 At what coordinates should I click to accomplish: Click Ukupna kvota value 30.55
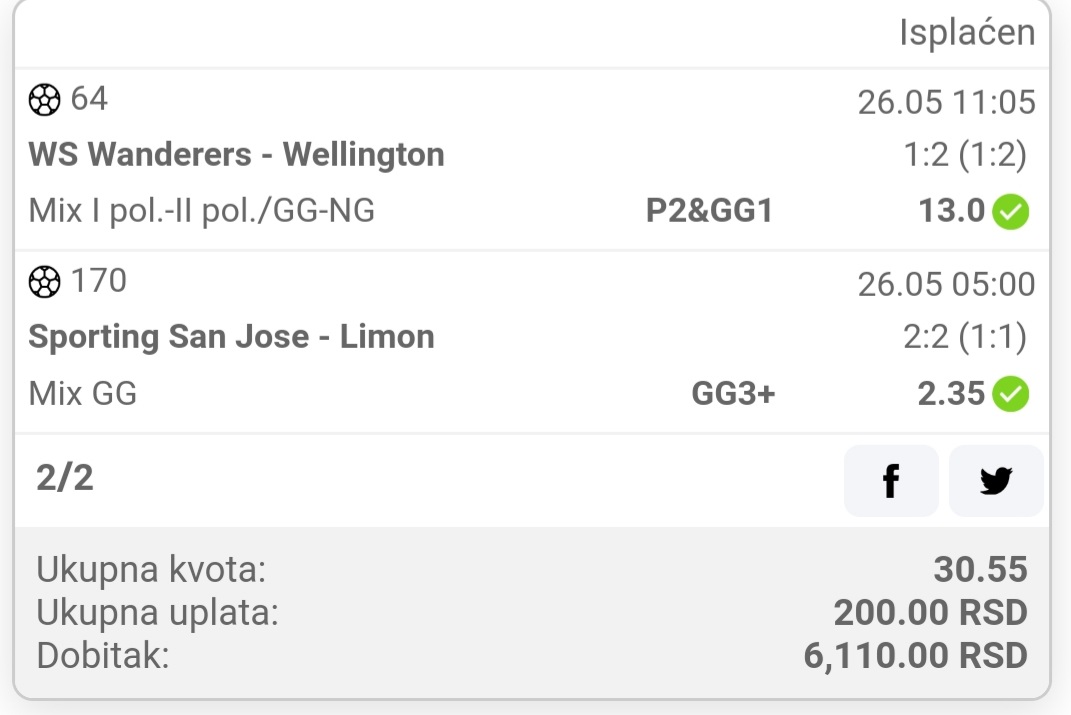pyautogui.click(x=980, y=570)
